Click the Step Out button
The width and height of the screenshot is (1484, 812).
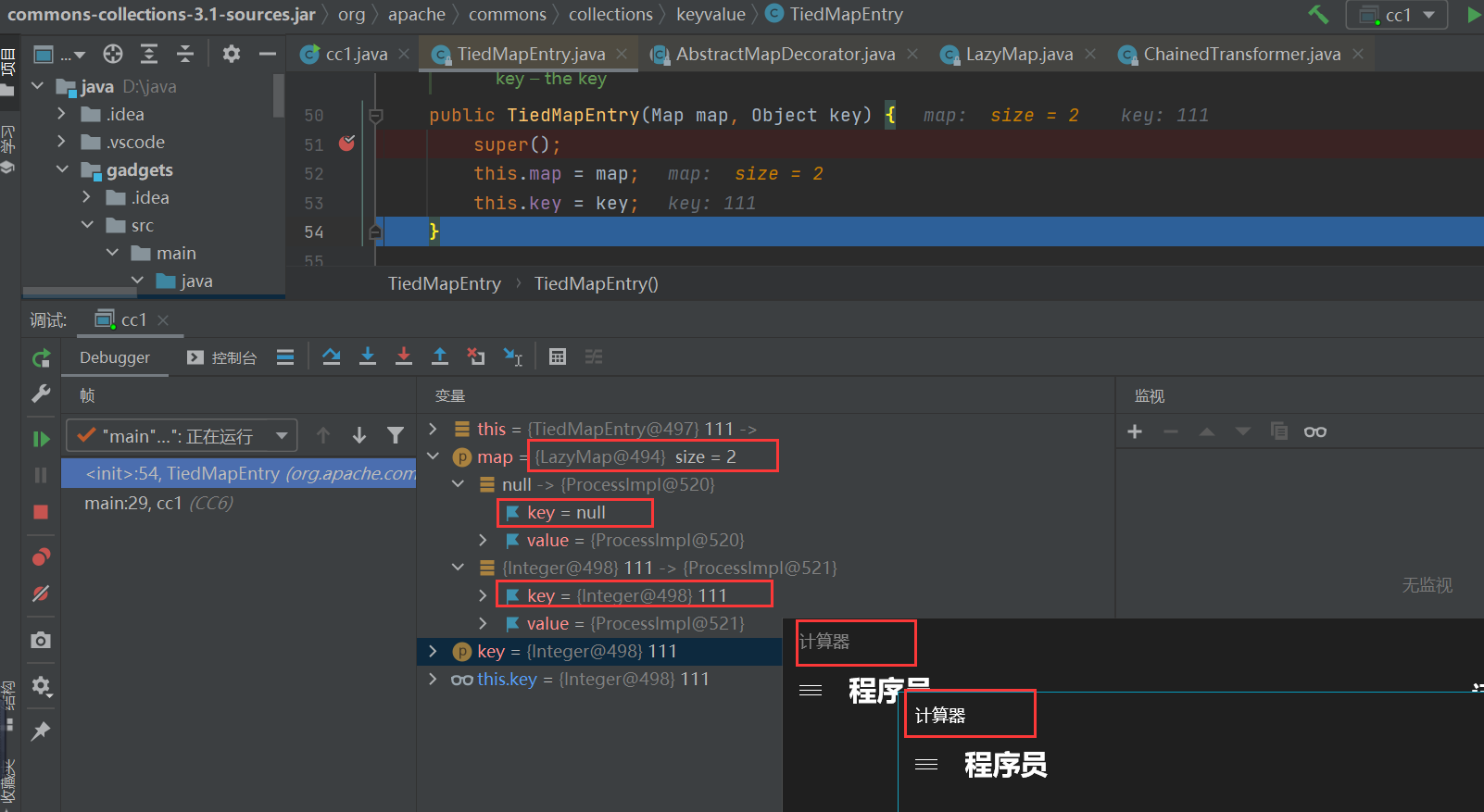point(440,356)
